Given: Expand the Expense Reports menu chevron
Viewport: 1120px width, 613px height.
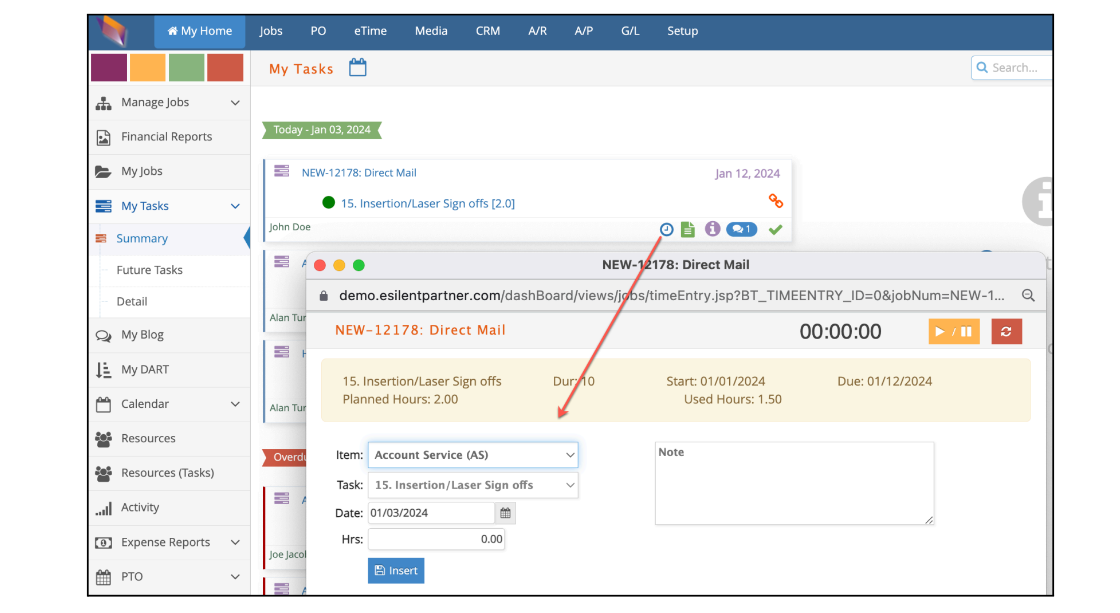Looking at the screenshot, I should (x=235, y=543).
